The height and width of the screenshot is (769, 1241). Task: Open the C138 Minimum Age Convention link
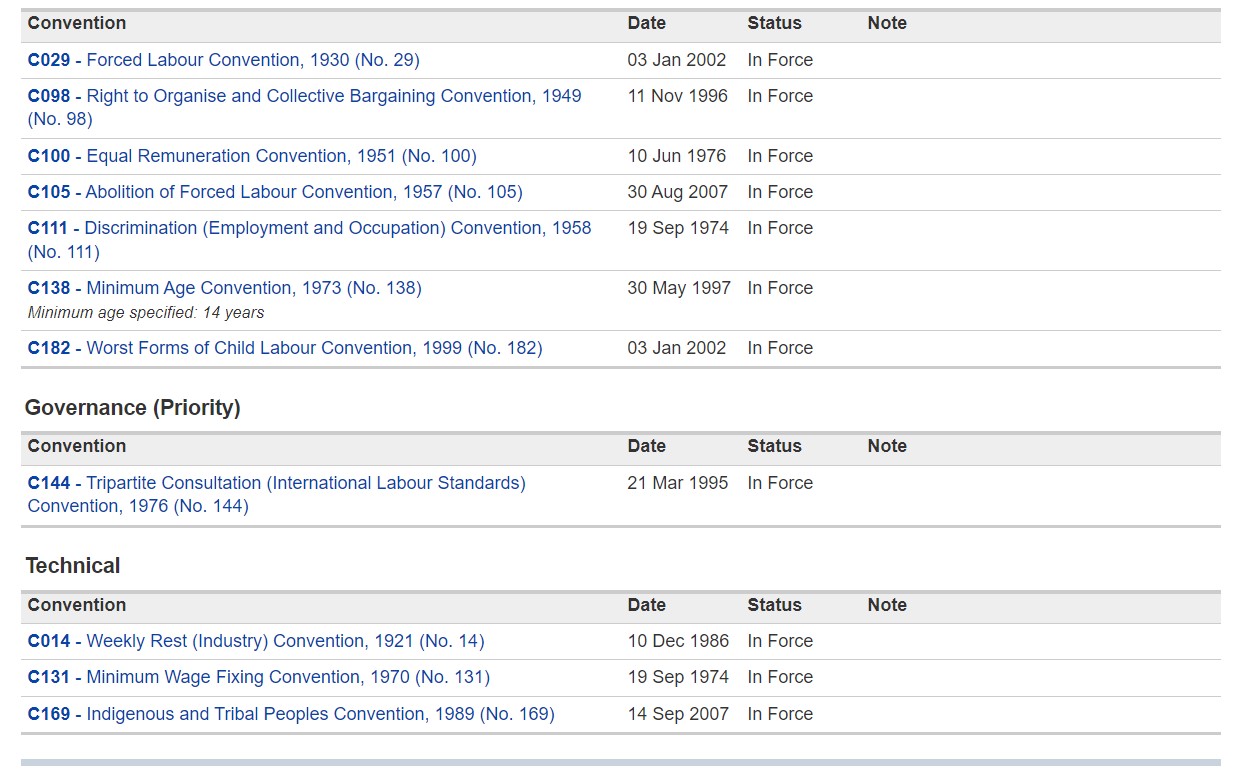point(225,288)
